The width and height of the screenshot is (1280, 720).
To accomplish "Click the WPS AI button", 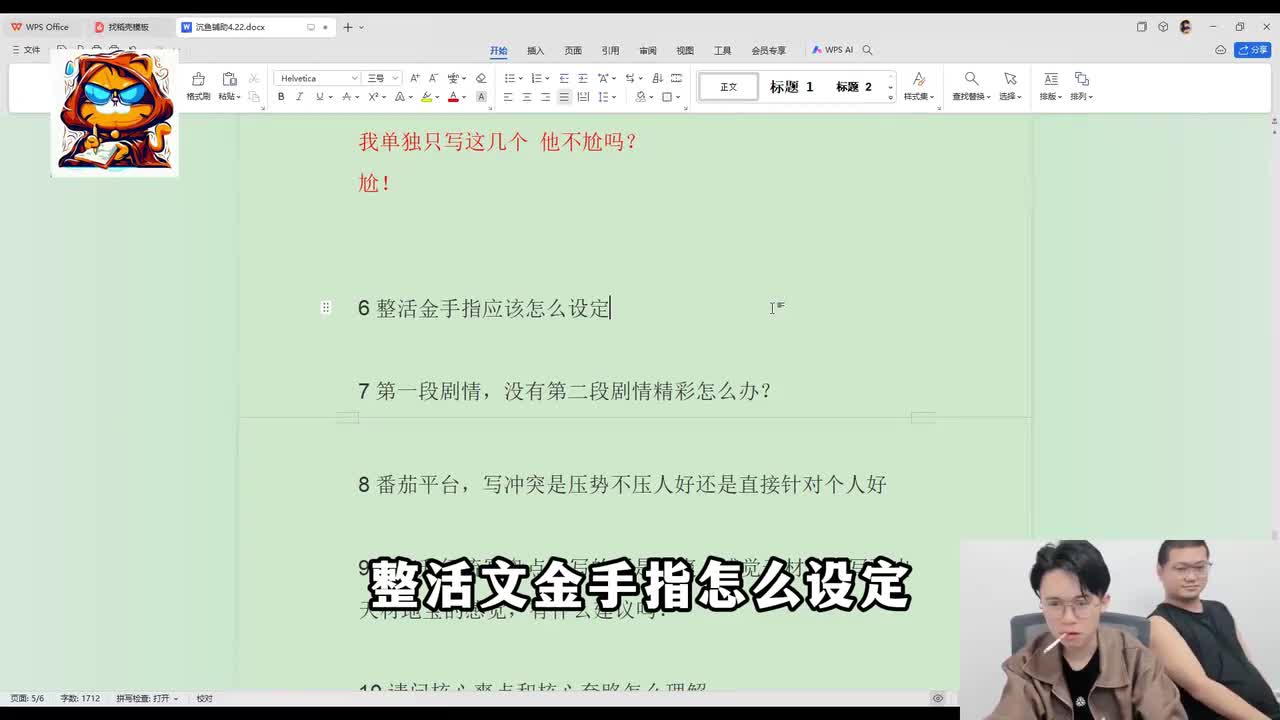I will [832, 50].
